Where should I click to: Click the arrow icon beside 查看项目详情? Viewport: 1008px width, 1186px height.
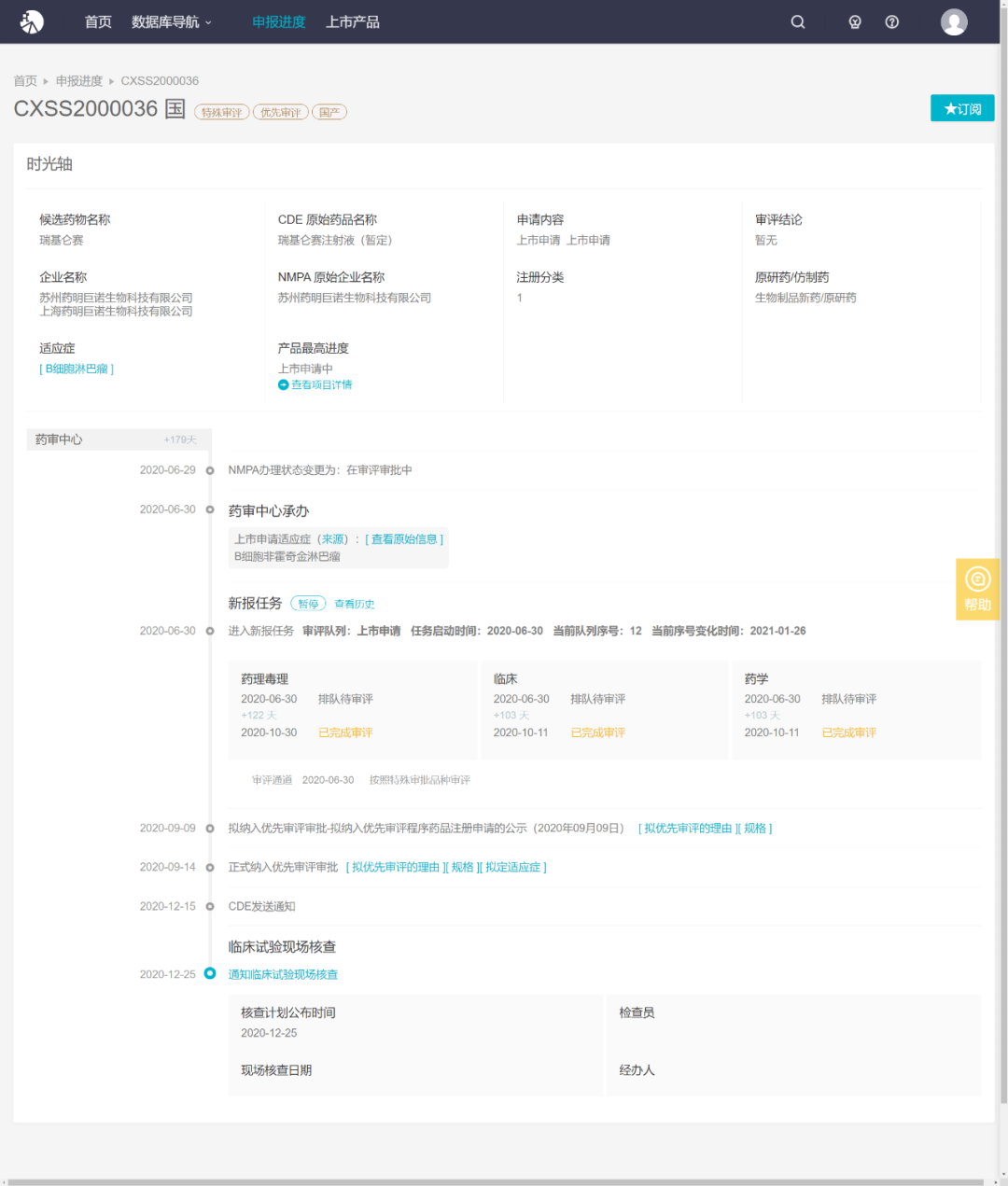click(x=283, y=384)
